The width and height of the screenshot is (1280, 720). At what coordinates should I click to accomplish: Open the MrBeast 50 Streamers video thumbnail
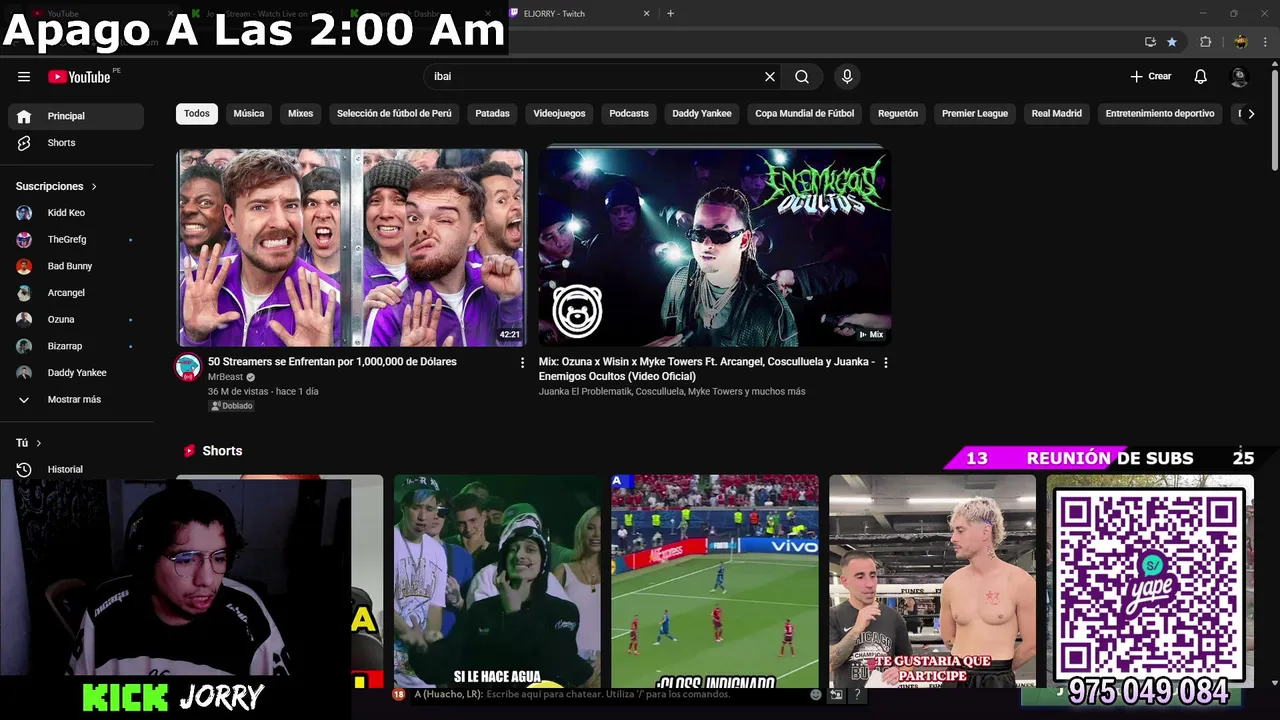coord(352,247)
